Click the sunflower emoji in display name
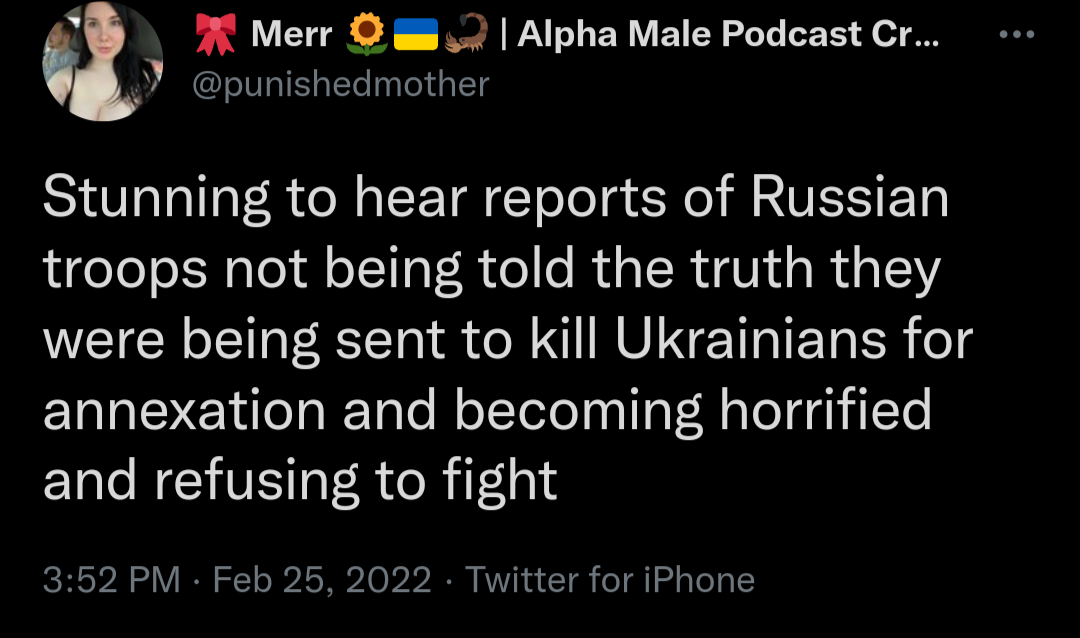 366,36
